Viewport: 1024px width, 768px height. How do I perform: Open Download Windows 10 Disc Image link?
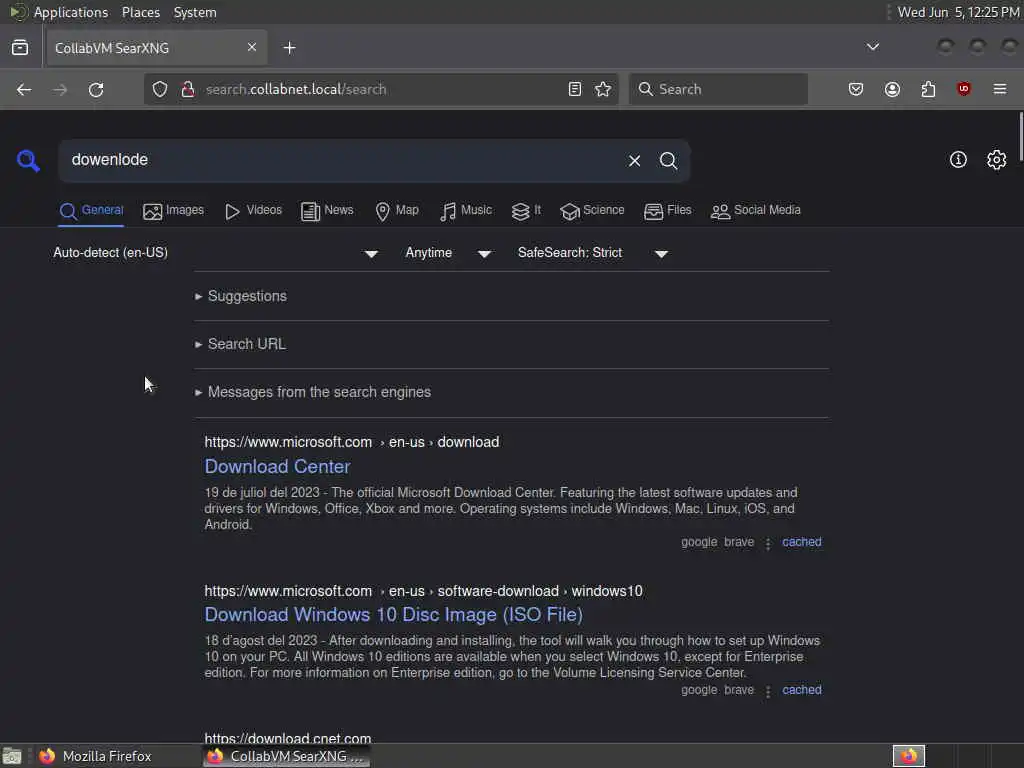click(393, 615)
